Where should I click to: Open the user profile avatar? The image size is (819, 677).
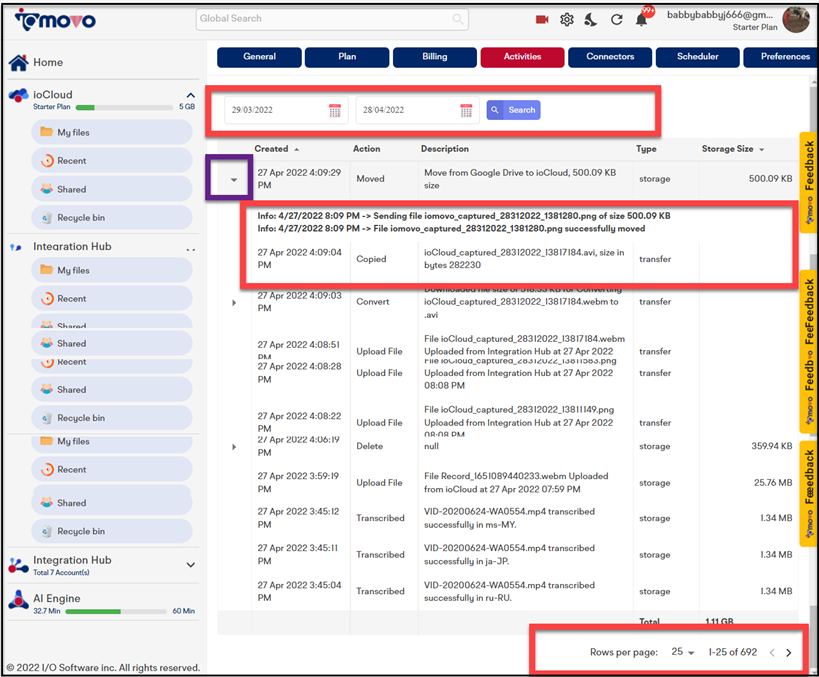pyautogui.click(x=795, y=20)
